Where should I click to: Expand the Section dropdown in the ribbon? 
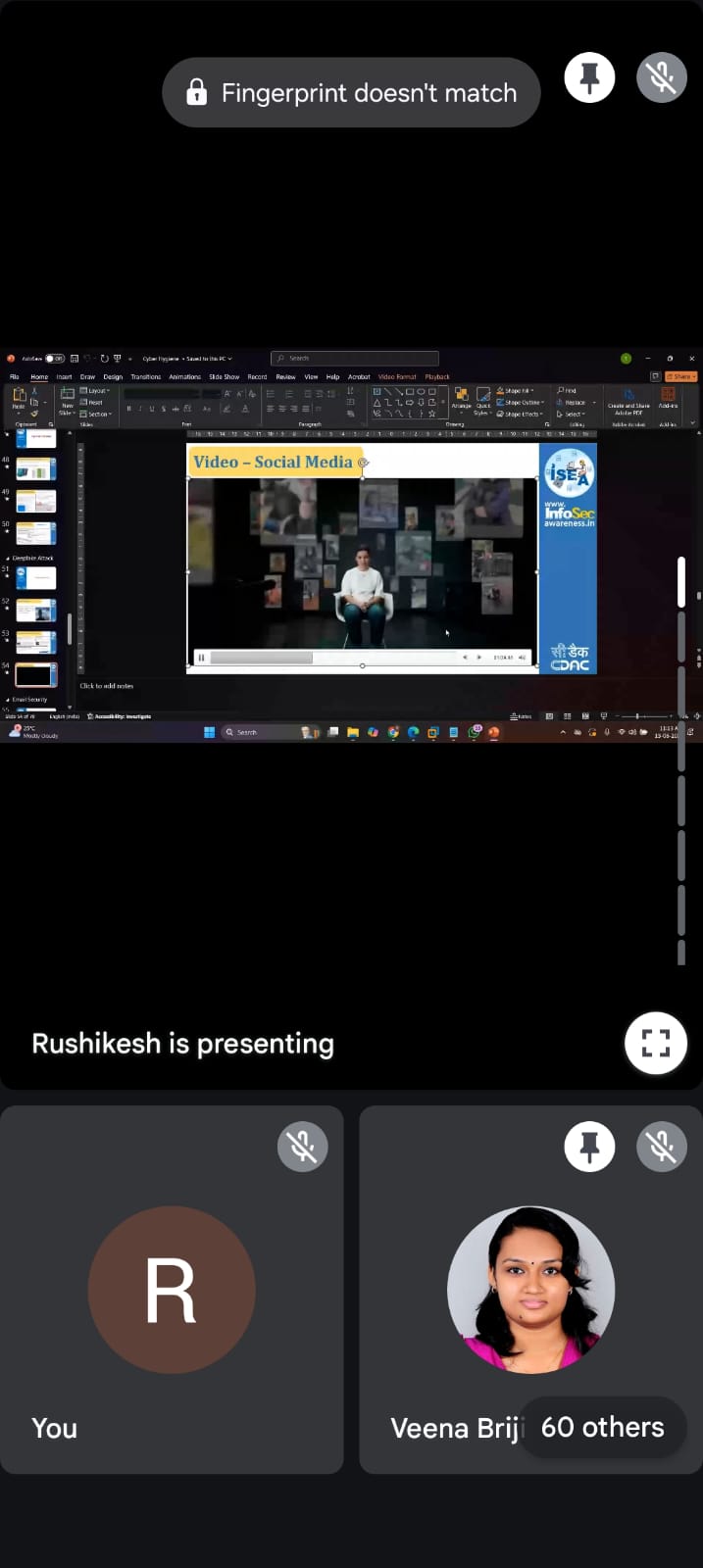(97, 414)
